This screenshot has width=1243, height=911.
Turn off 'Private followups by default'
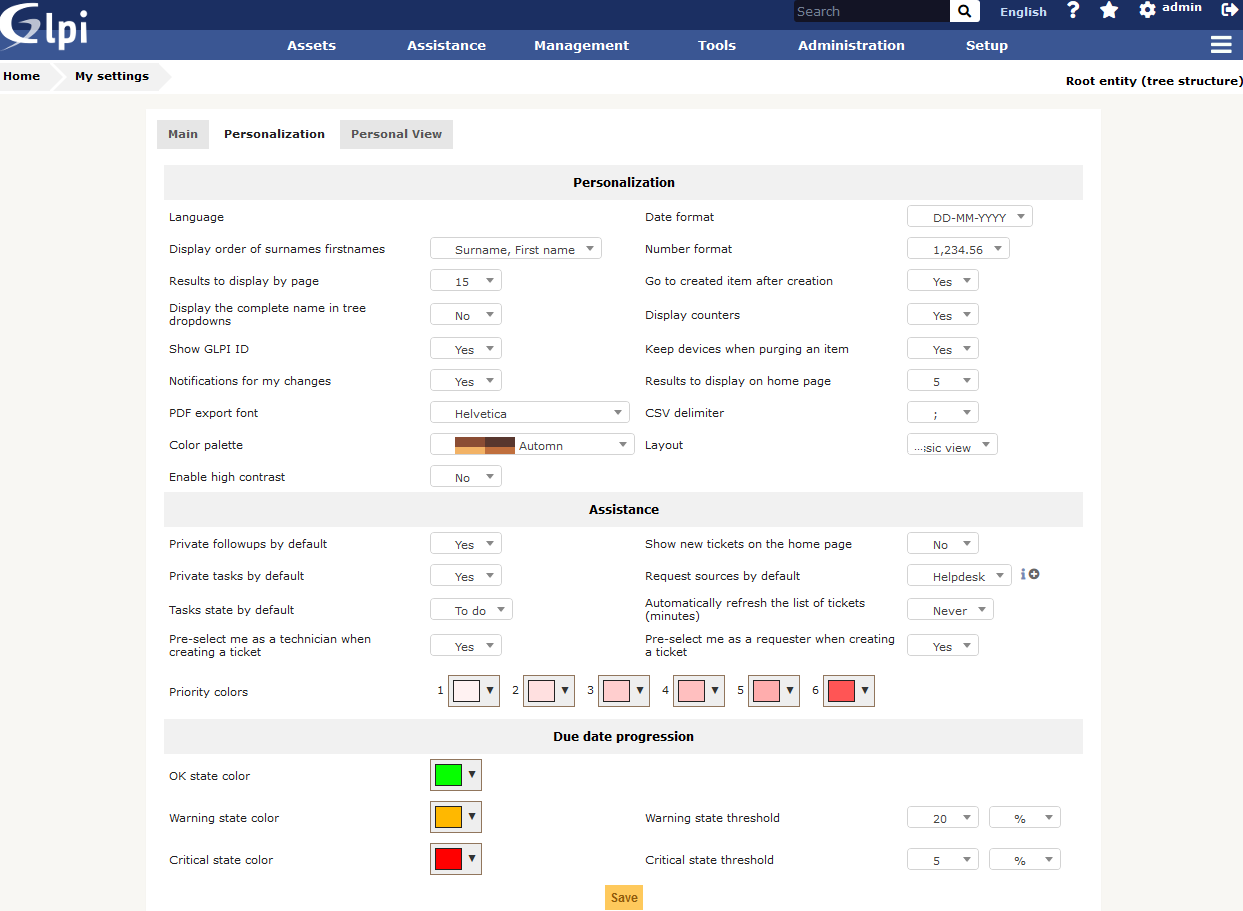tap(465, 543)
